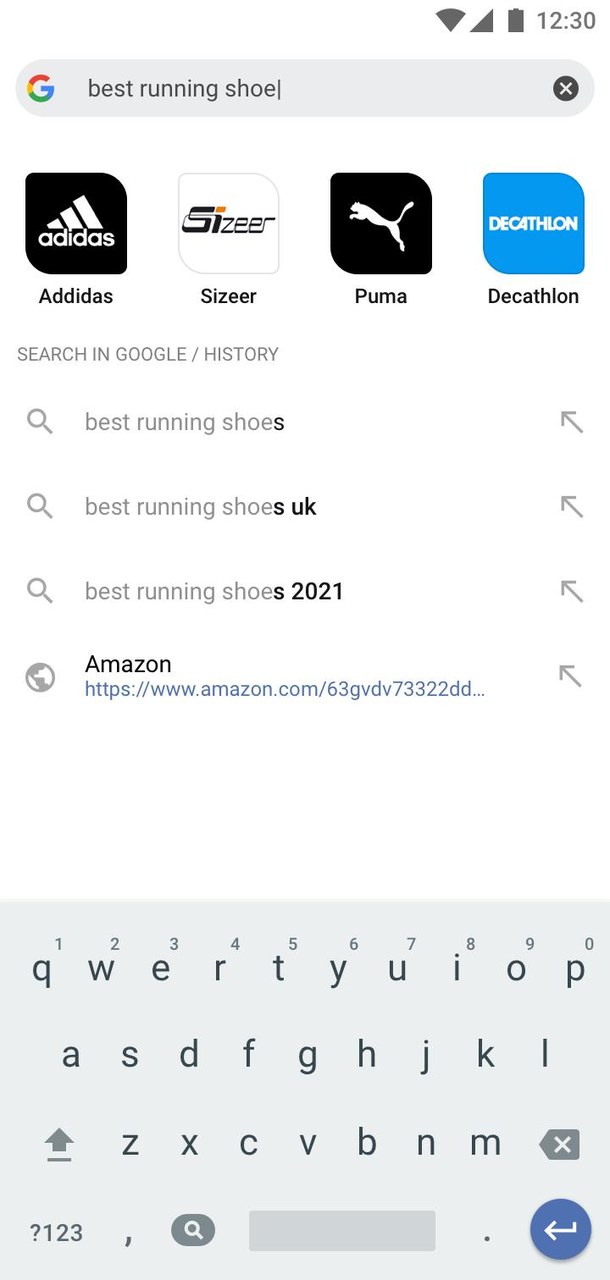Screen dimensions: 610x1280
Task: Tap the backspace key
Action: click(x=560, y=1143)
